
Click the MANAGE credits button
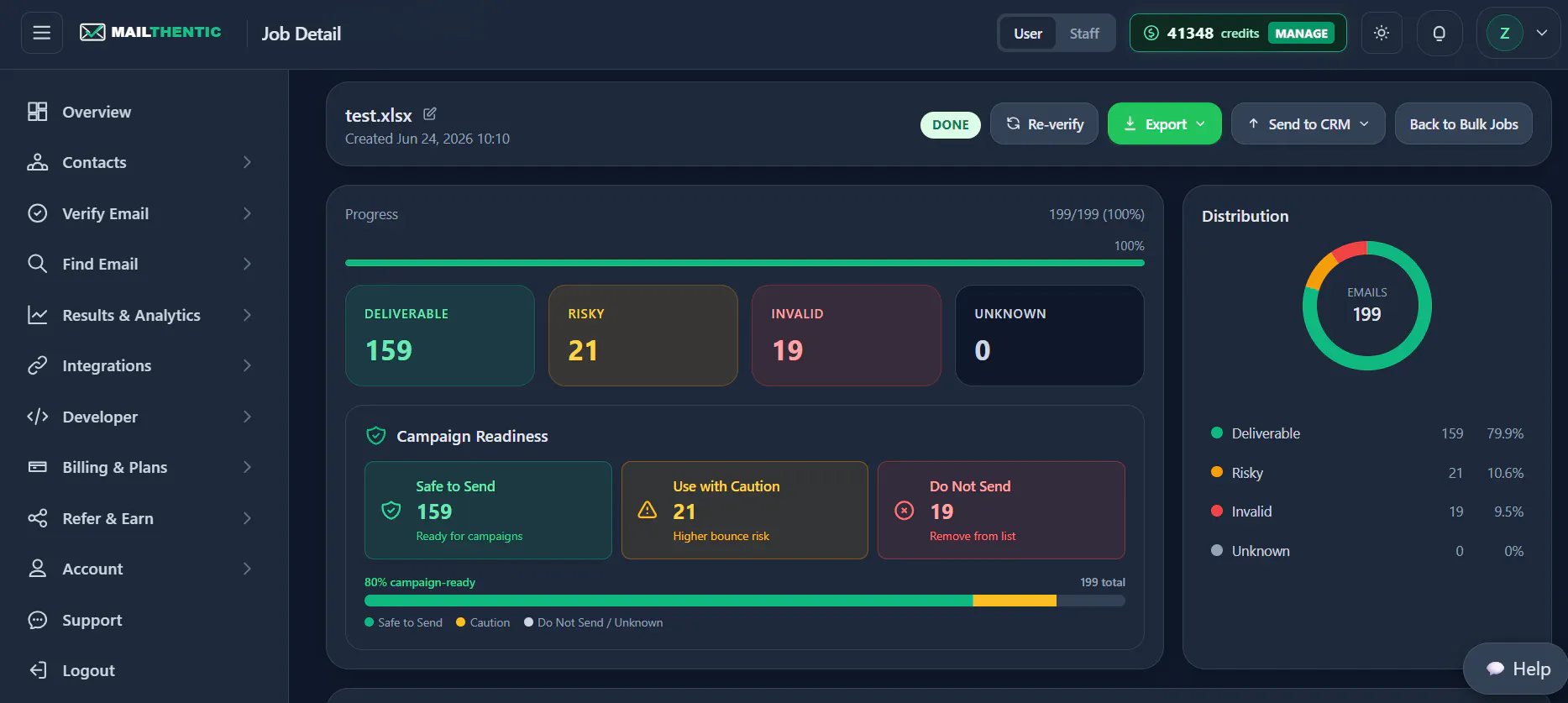click(x=1301, y=34)
